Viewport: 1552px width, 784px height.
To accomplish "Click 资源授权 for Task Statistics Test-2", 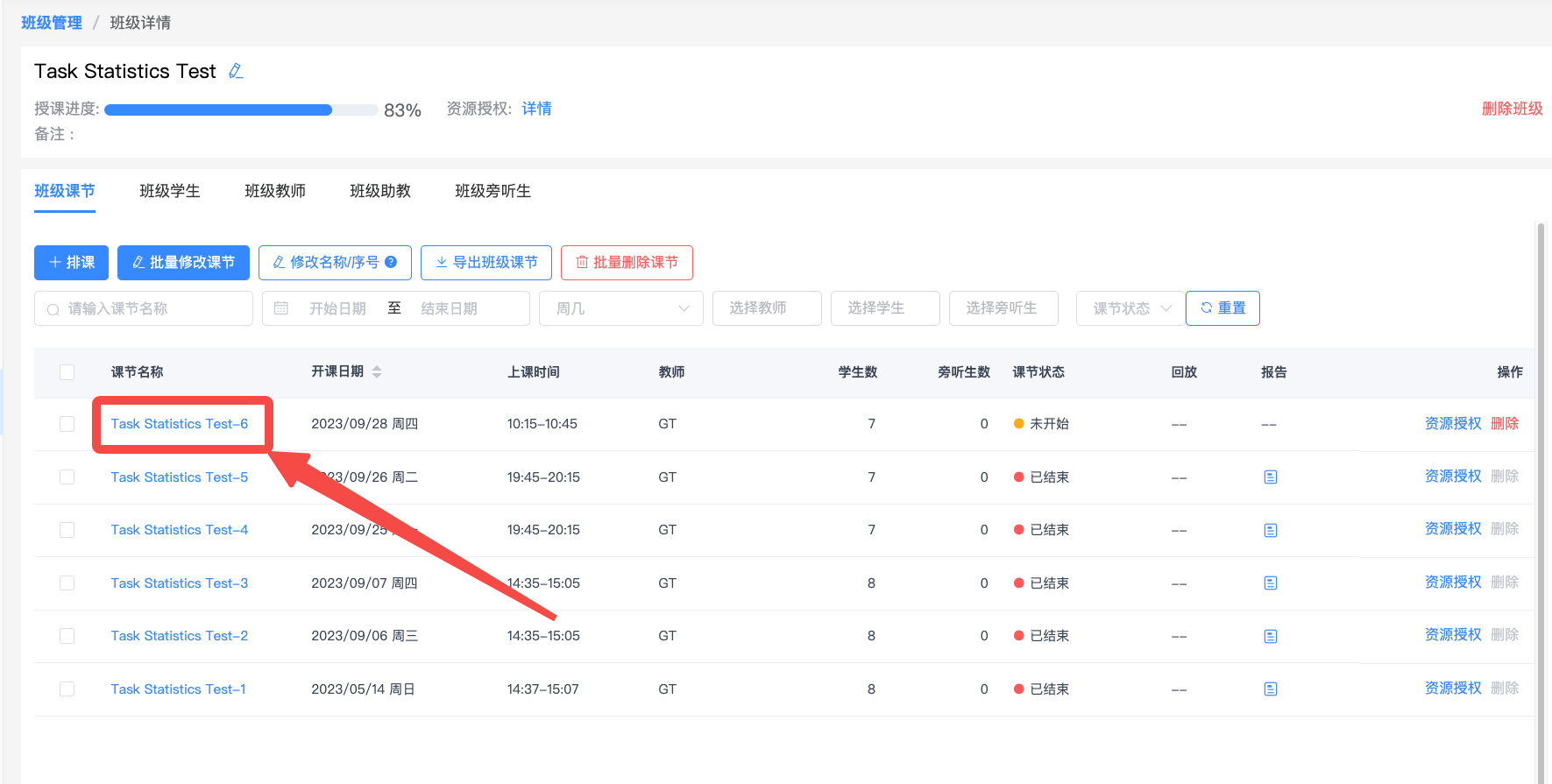I will pyautogui.click(x=1453, y=635).
